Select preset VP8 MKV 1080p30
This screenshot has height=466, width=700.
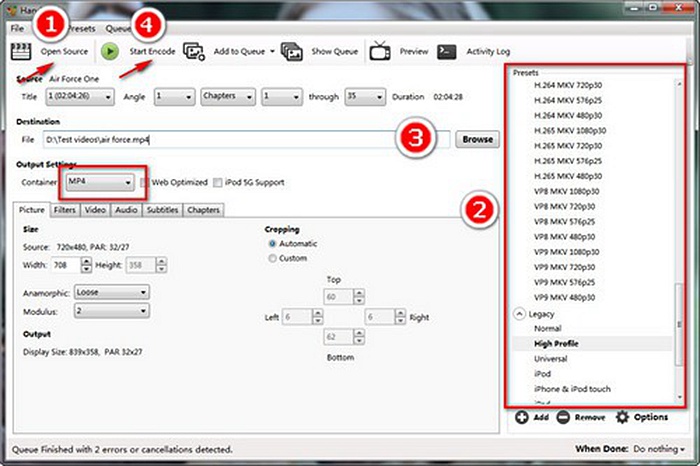(567, 191)
